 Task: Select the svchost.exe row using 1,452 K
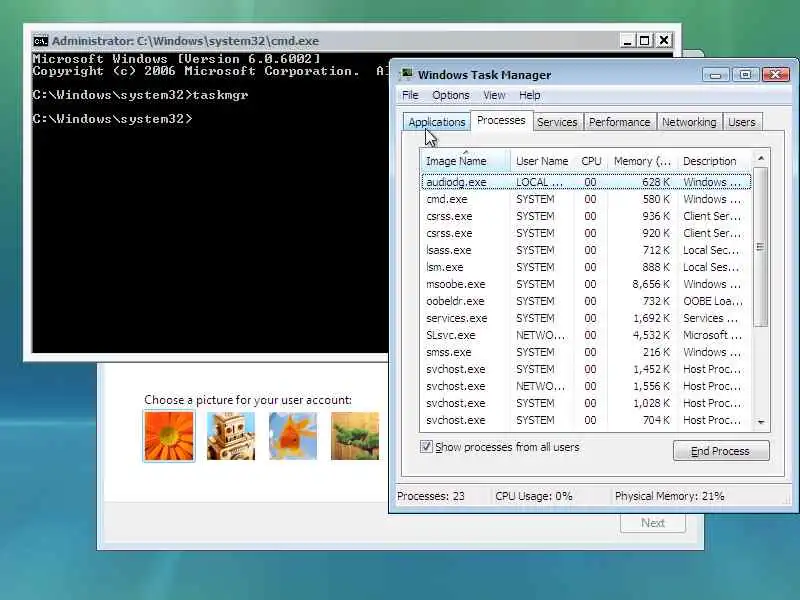pos(586,369)
